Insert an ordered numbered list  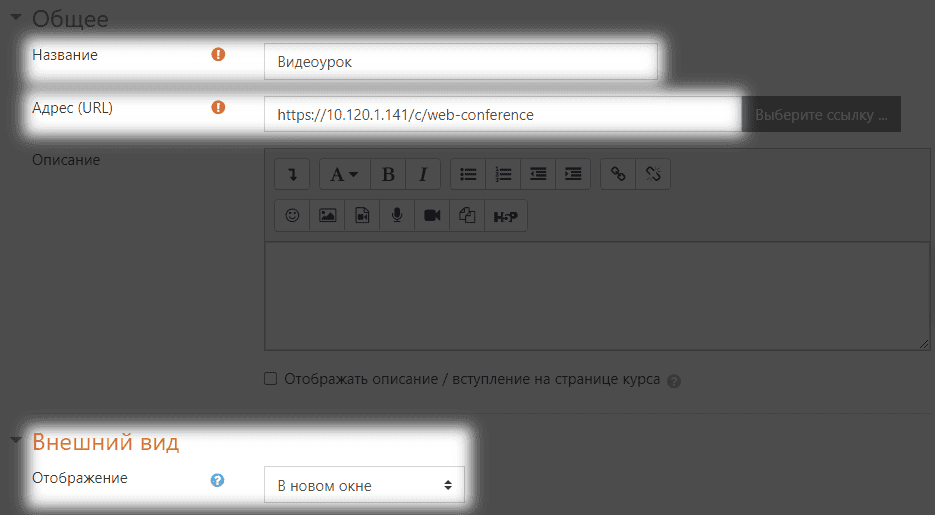tap(503, 174)
